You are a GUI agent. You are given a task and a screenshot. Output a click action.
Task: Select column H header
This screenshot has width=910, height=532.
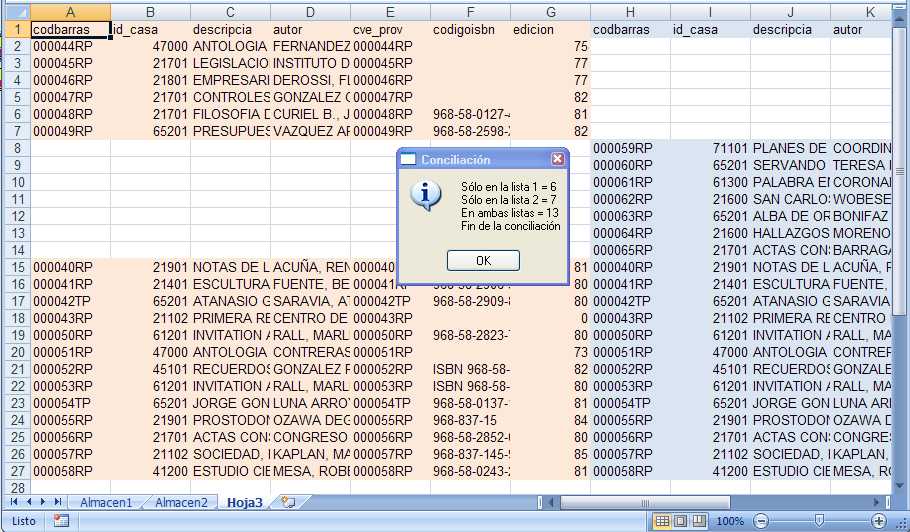click(630, 12)
